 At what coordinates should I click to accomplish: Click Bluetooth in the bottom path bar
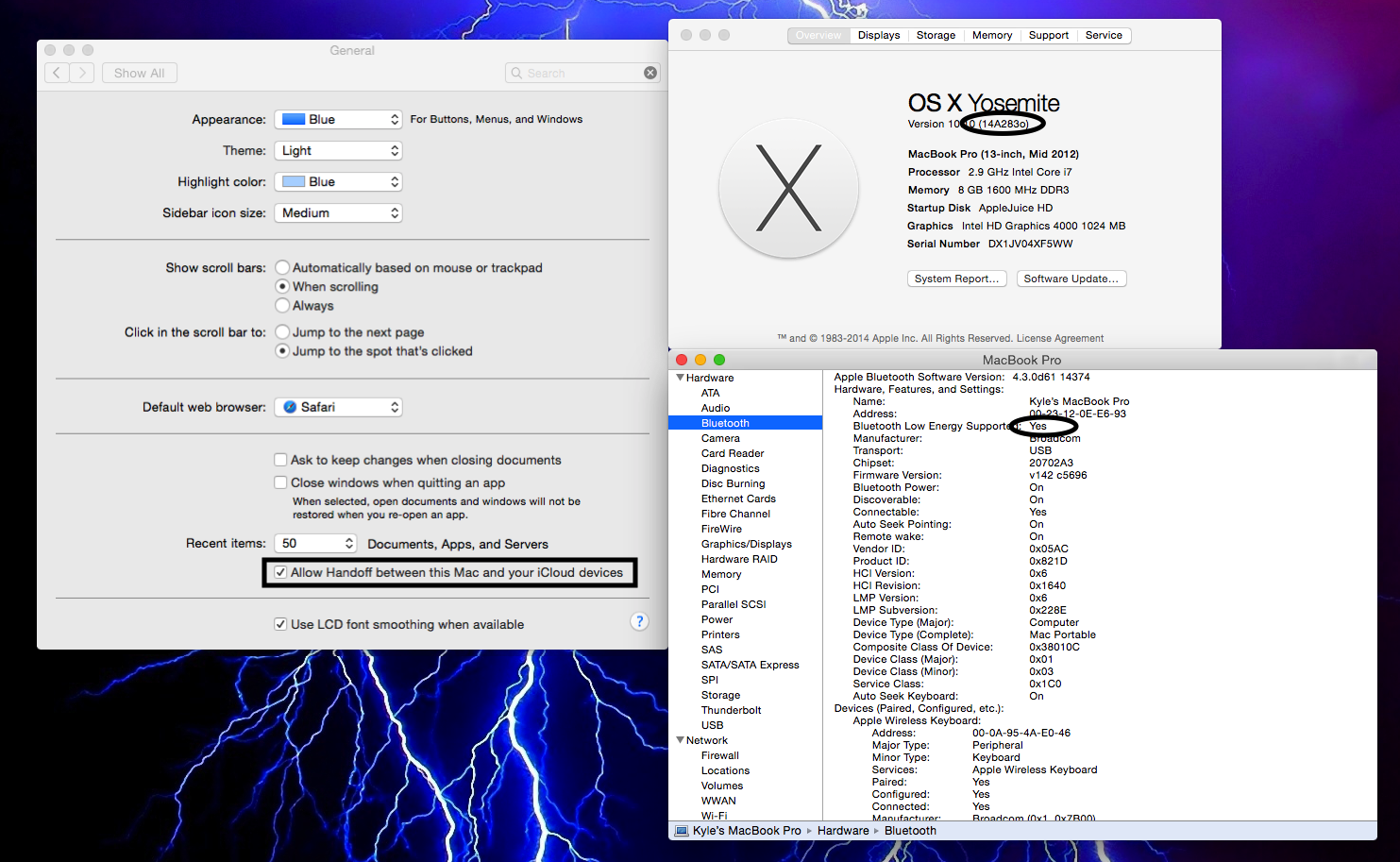point(910,831)
